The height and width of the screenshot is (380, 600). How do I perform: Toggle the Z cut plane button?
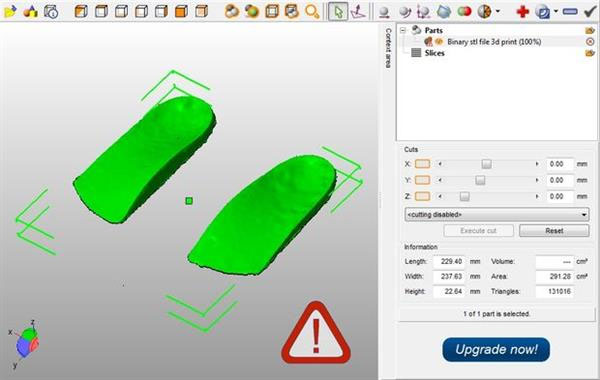click(422, 196)
